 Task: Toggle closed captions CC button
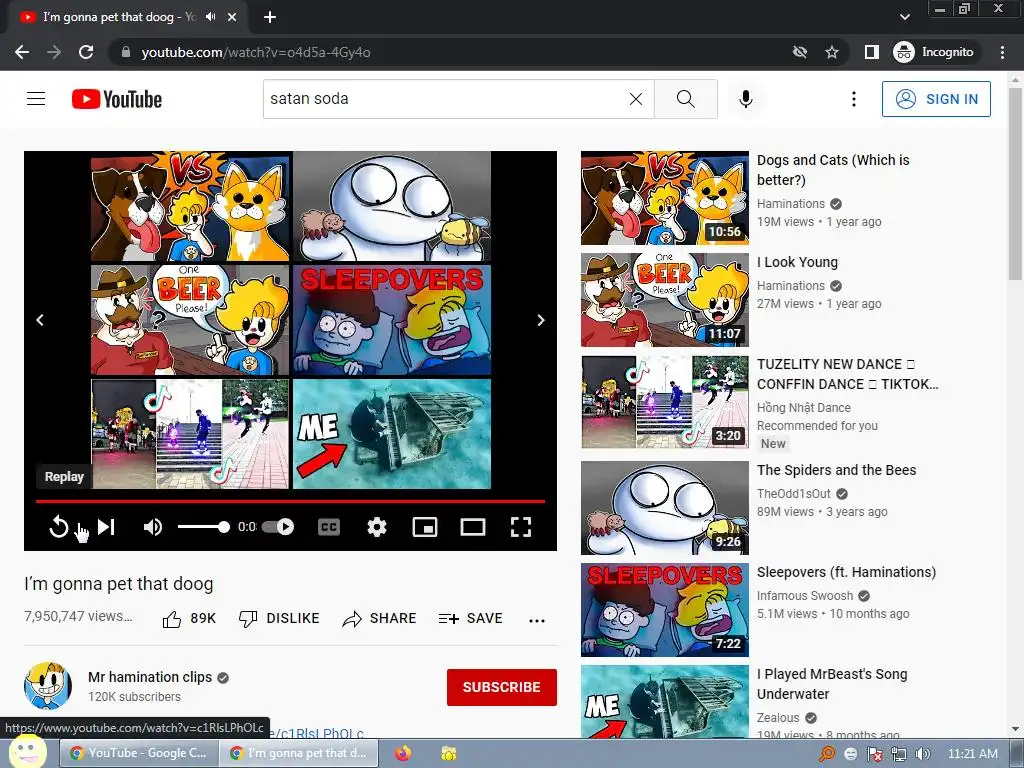pyautogui.click(x=328, y=526)
